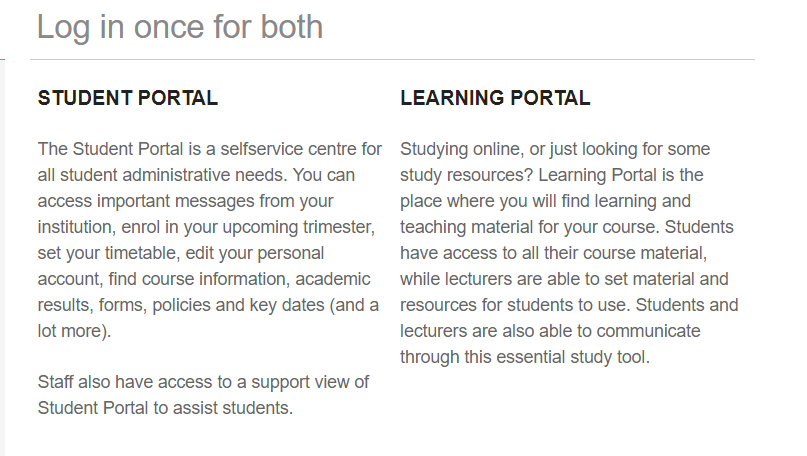Click the line 'lecturers are also able to communicate'
The image size is (807, 456).
pos(550,331)
